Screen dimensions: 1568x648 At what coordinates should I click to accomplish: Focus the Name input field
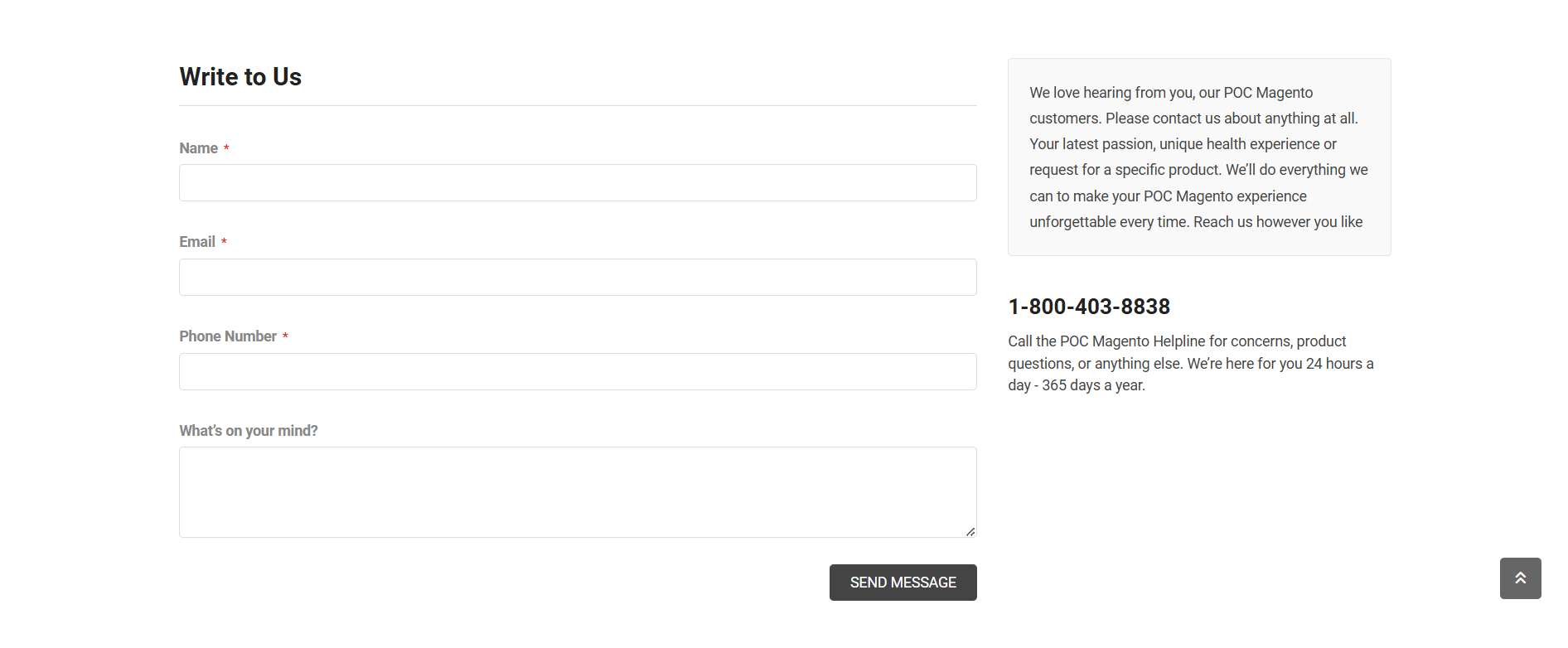coord(578,183)
